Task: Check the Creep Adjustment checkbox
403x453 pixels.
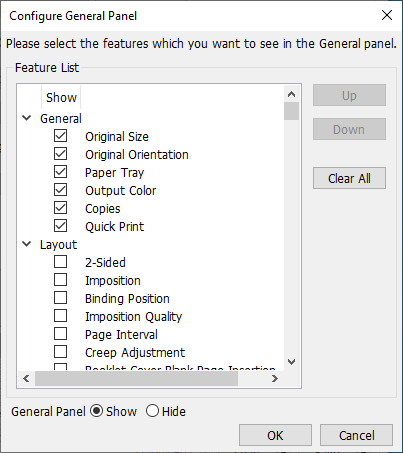Action: [x=60, y=352]
